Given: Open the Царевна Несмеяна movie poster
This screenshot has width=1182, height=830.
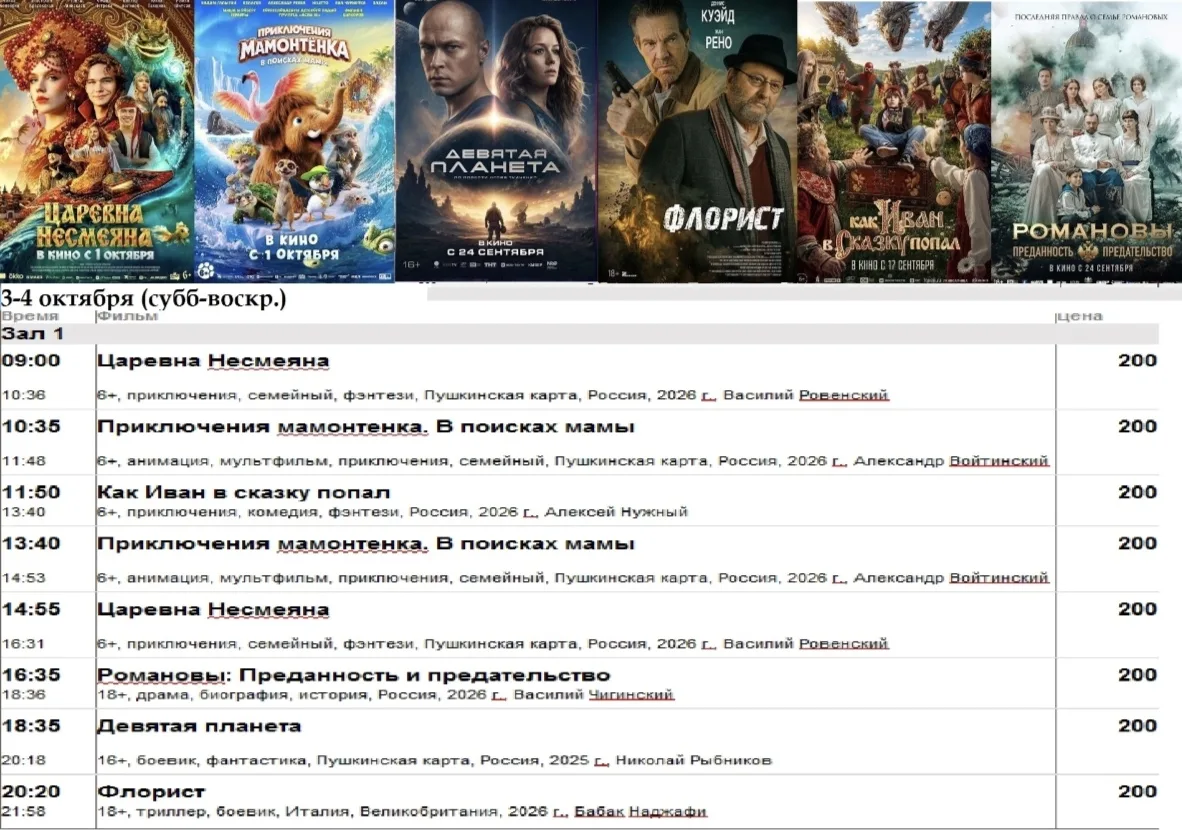Looking at the screenshot, I should 97,141.
